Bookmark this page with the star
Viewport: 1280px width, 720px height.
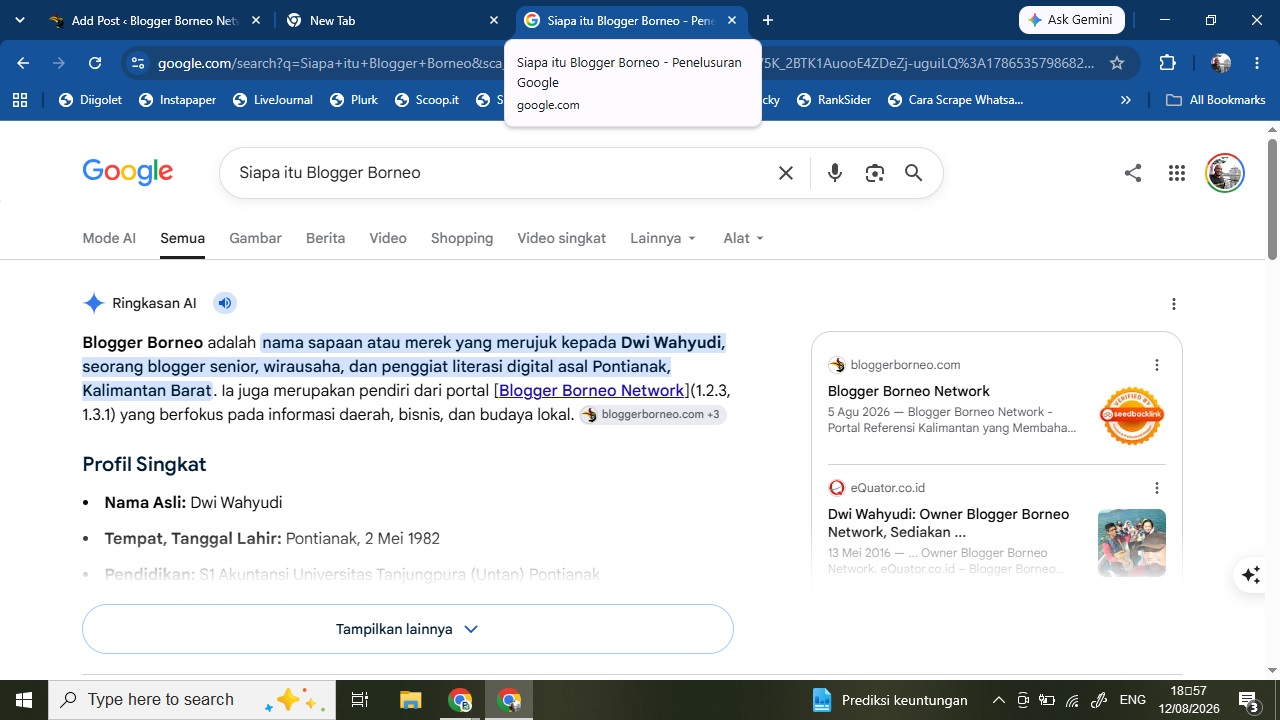tap(1117, 63)
